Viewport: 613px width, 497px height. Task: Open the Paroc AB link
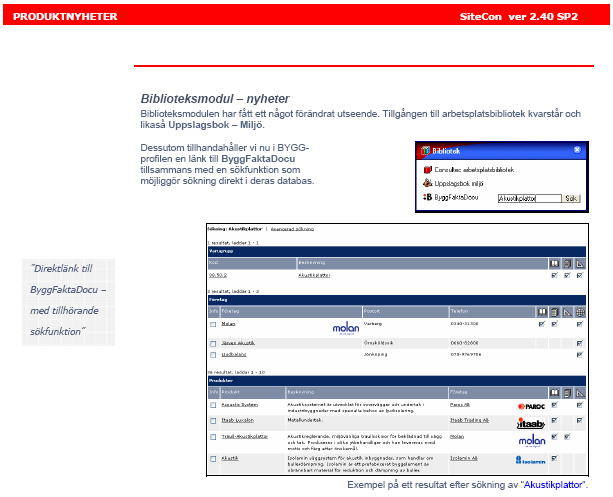460,405
